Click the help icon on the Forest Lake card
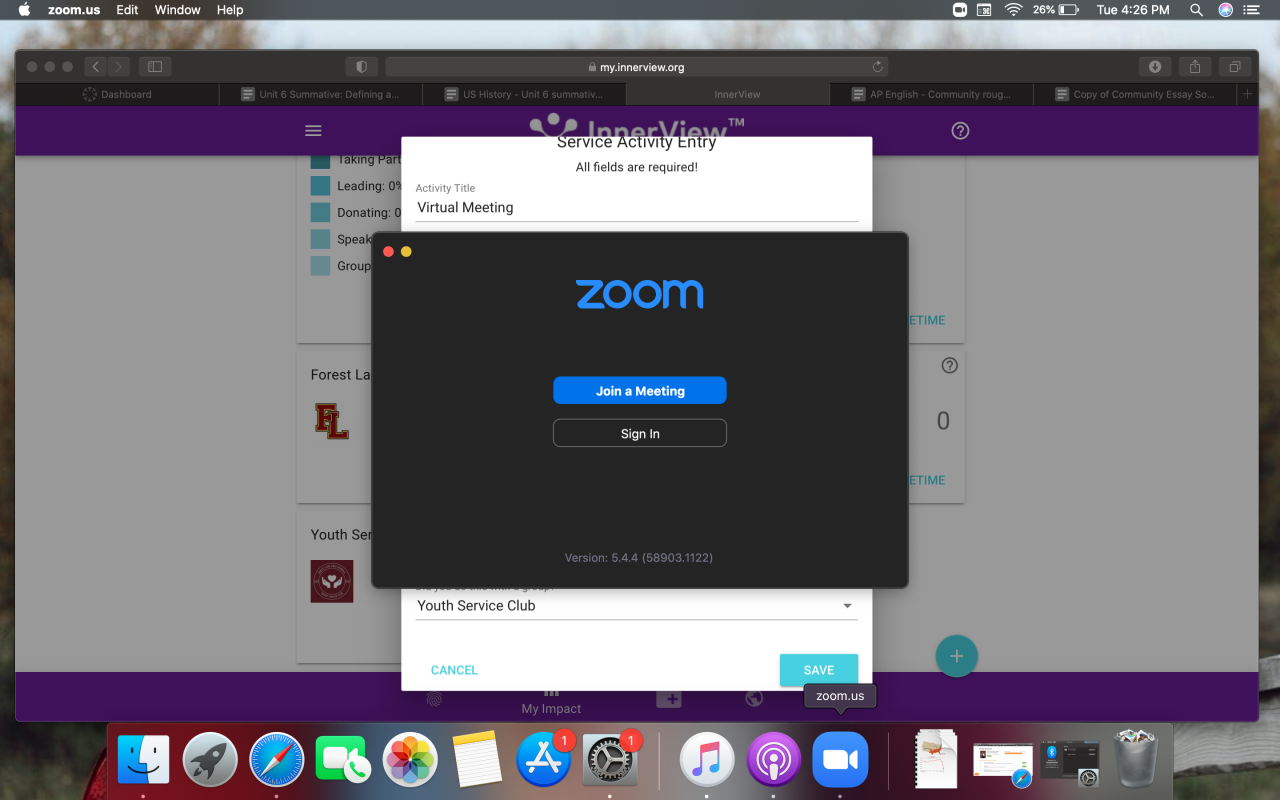 [x=950, y=366]
